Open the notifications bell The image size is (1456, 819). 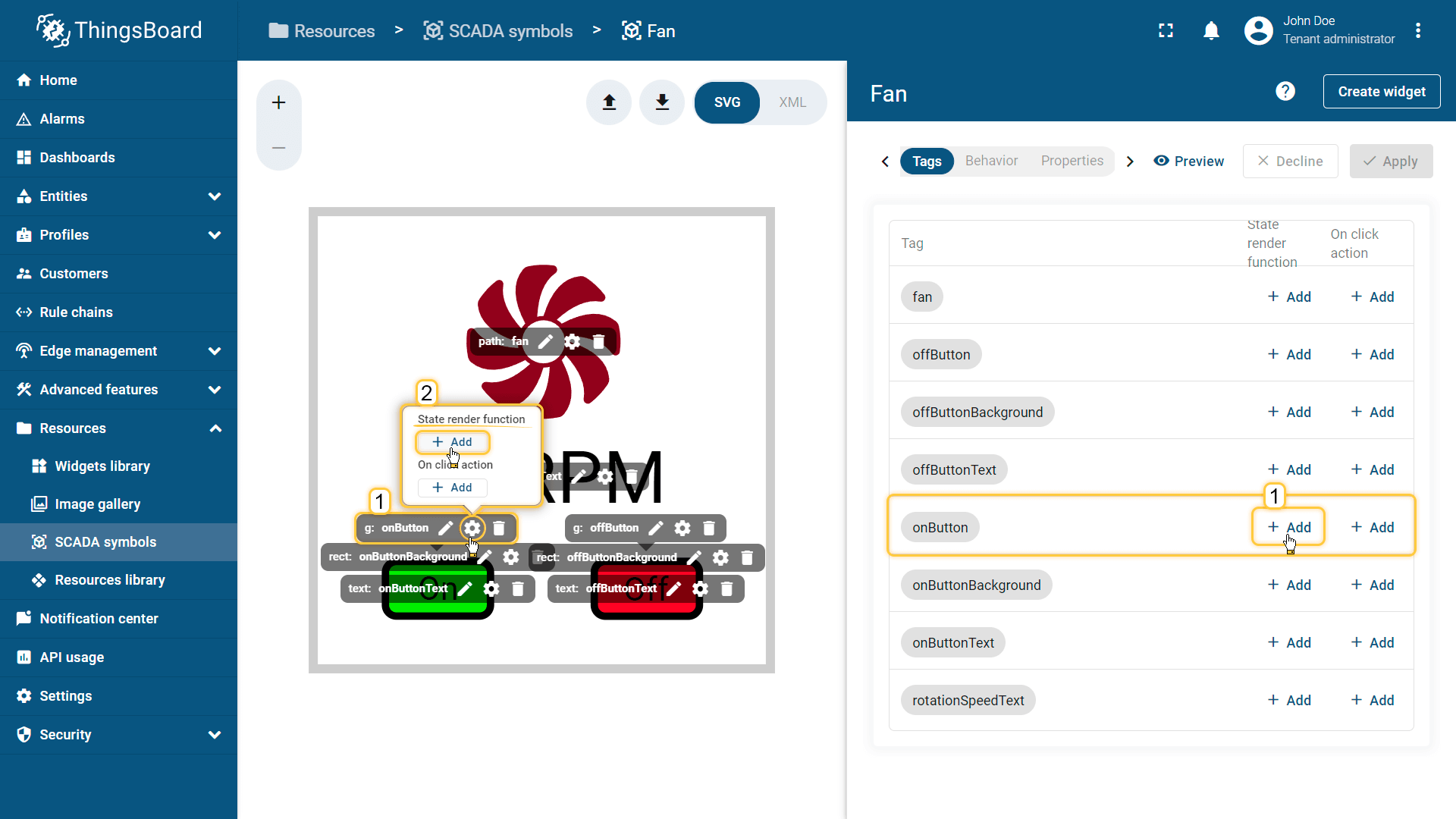pos(1211,31)
